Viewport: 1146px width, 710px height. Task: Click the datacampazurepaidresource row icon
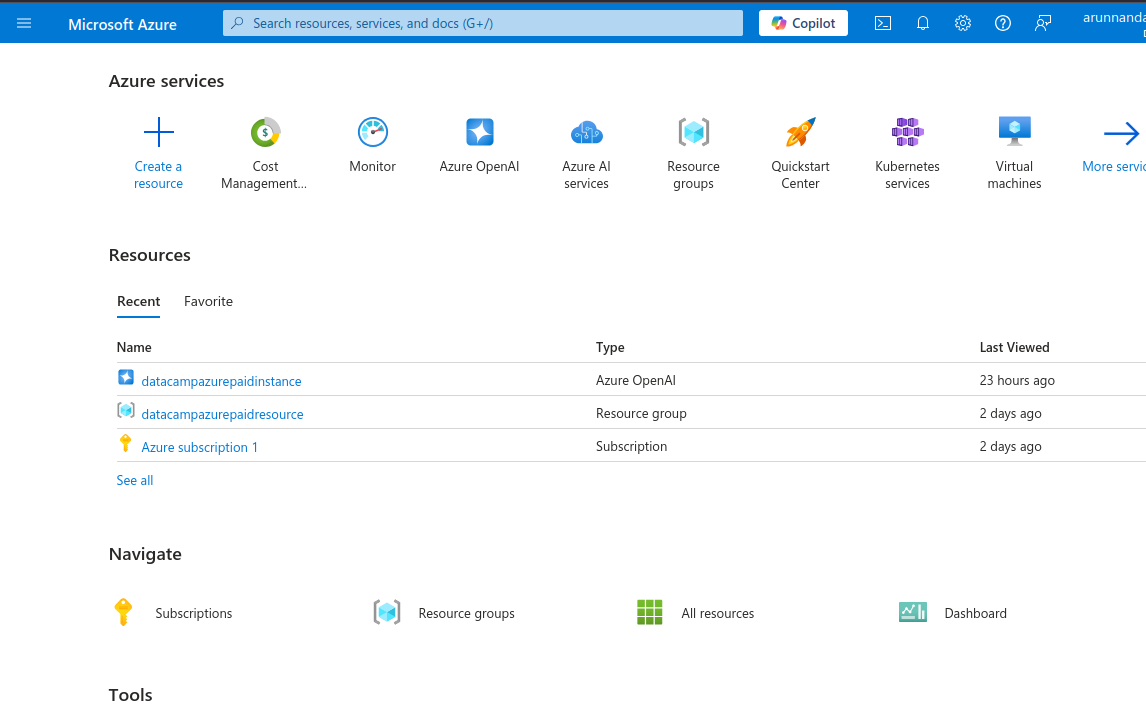[126, 410]
